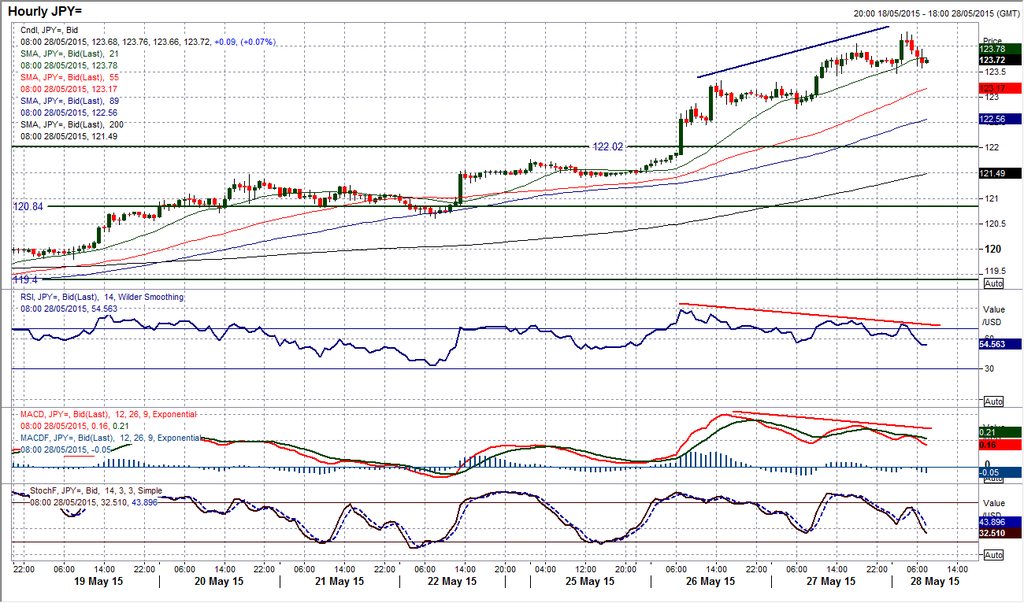
Task: Click the blue -0.05 MACD histogram tag
Action: tap(1000, 472)
